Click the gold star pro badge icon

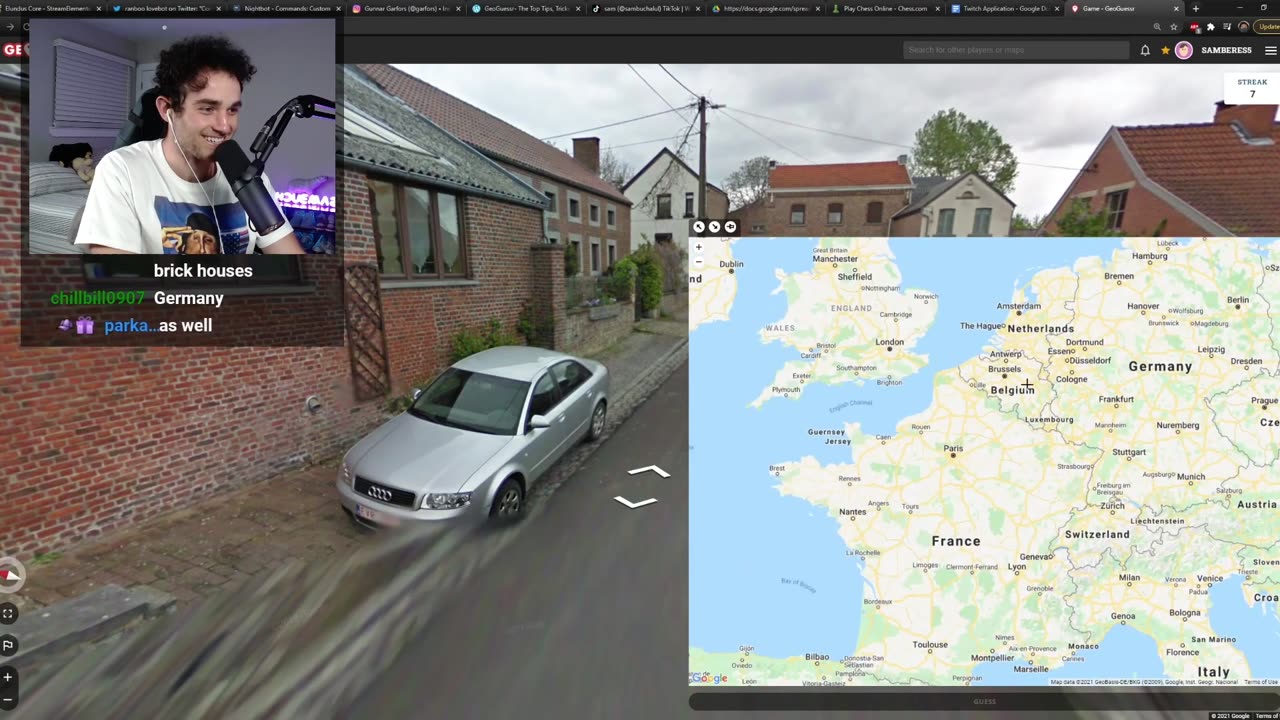(x=1165, y=50)
